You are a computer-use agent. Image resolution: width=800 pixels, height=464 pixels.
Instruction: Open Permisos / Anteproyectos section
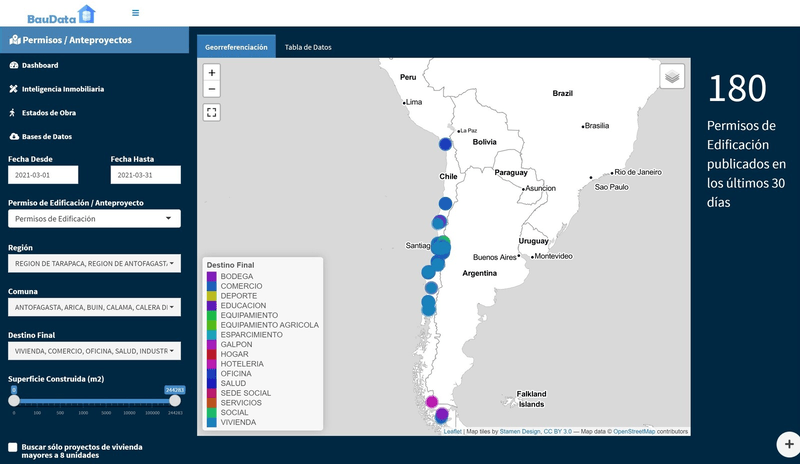[94, 40]
